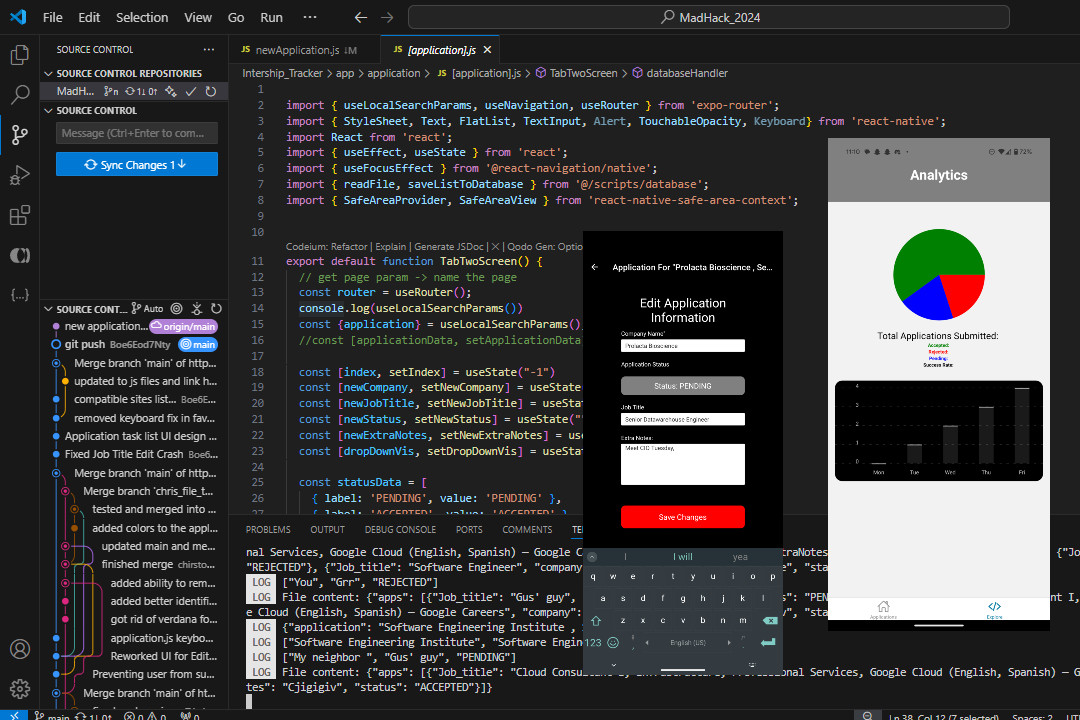
Task: Open the Status: PENDING dropdown
Action: coord(682,386)
